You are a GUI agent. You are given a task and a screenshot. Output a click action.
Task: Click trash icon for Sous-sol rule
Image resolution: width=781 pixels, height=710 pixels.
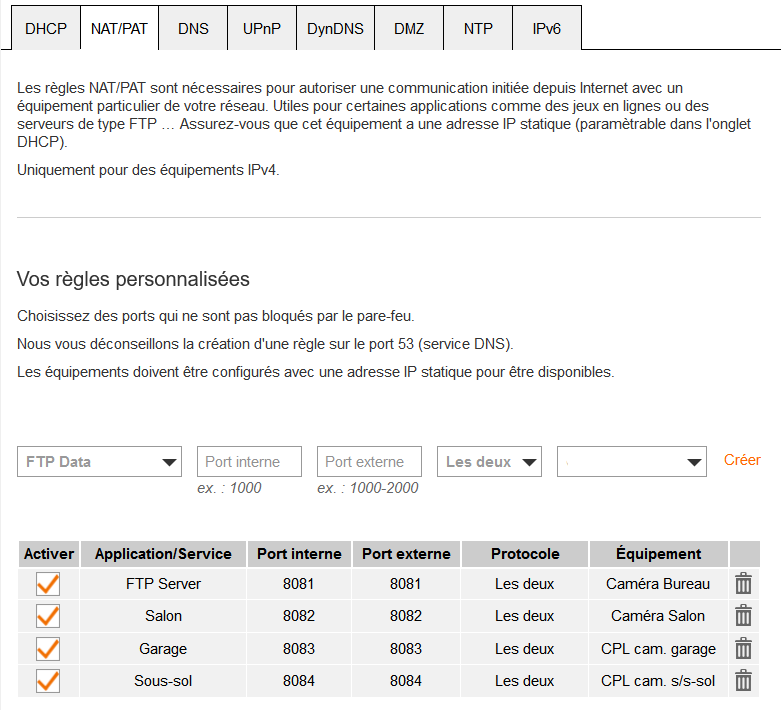tap(743, 681)
